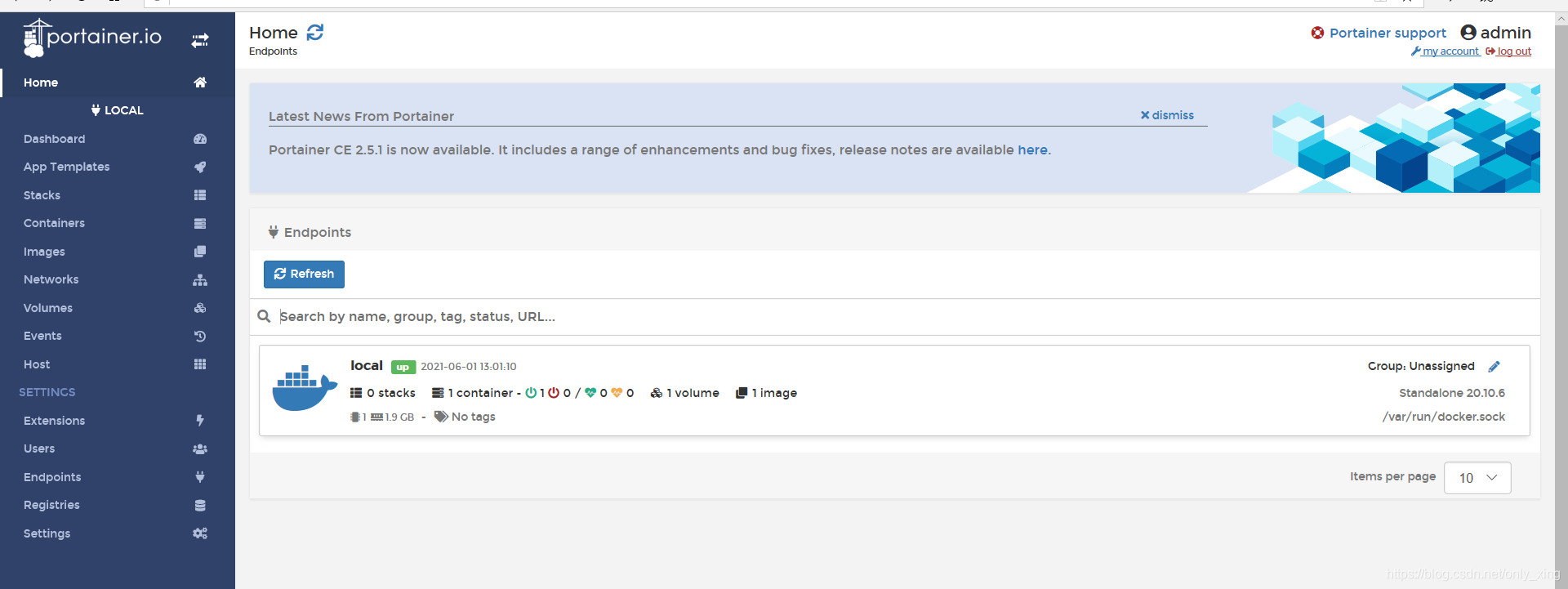Click the Containers server icon
The image size is (1568, 589).
click(x=200, y=223)
